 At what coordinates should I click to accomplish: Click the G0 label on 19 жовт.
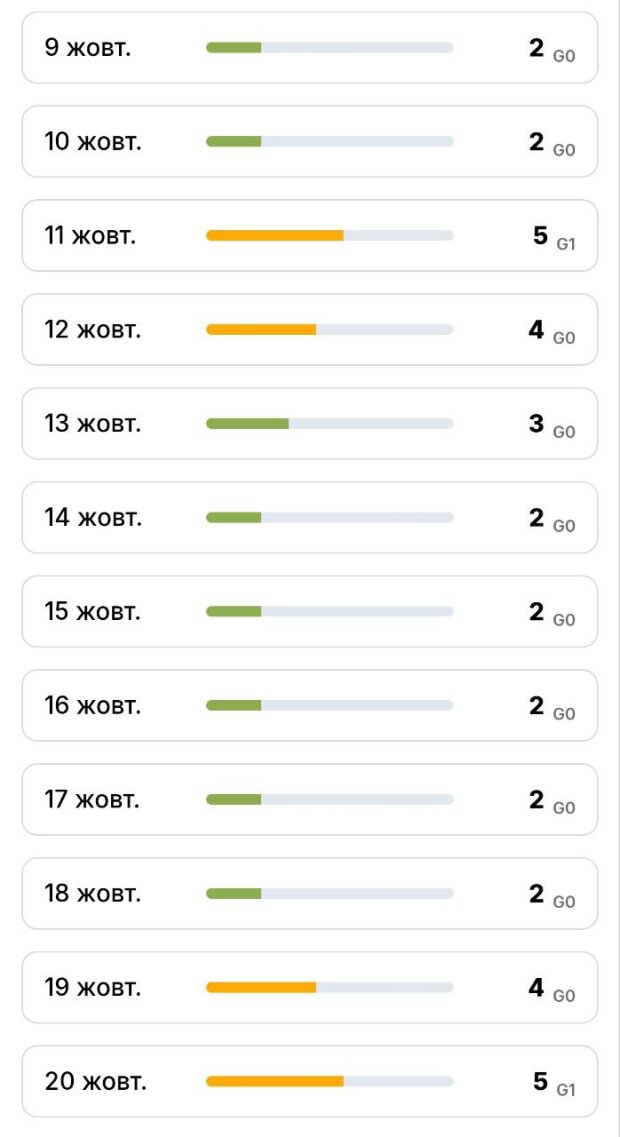[565, 996]
